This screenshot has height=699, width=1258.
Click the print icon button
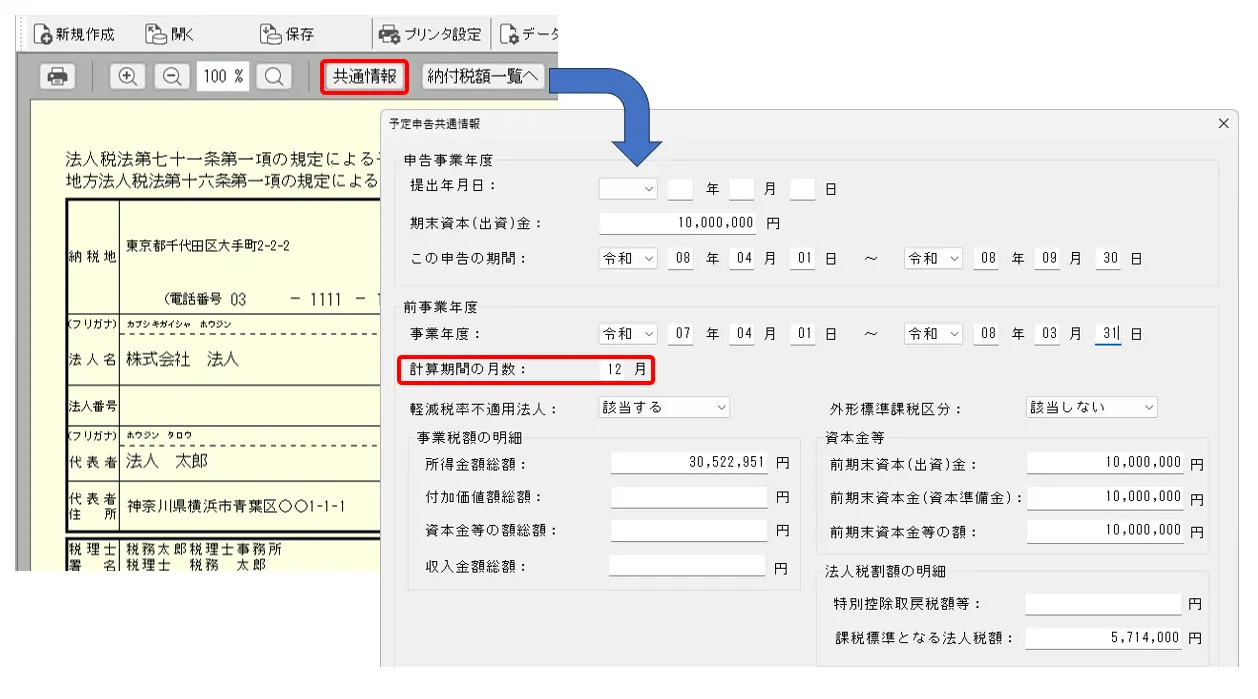pos(59,77)
